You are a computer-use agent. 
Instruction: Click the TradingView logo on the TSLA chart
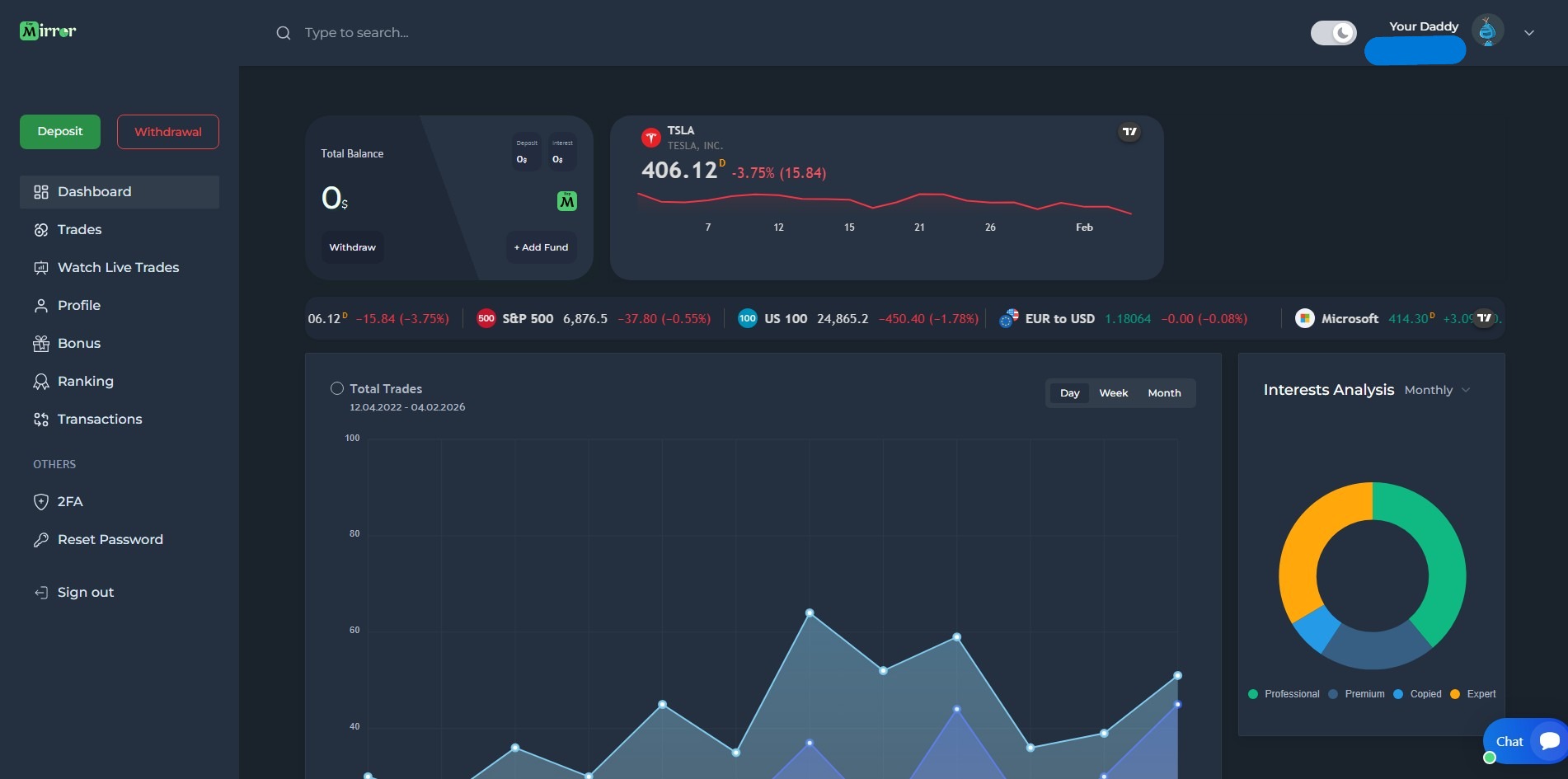[1129, 132]
